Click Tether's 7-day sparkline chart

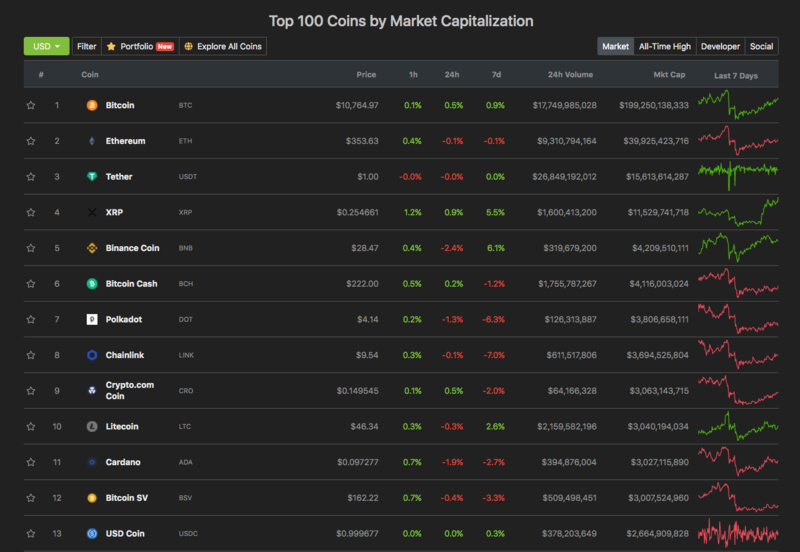click(x=738, y=176)
